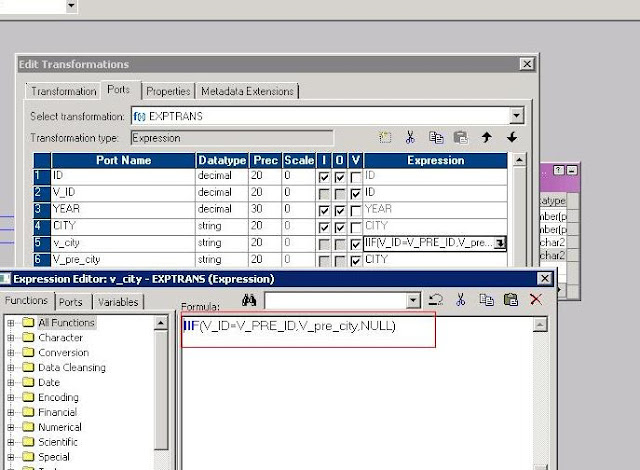The image size is (640, 470).
Task: Toggle the Variable checkbox for V_pre_city port
Action: (x=356, y=261)
